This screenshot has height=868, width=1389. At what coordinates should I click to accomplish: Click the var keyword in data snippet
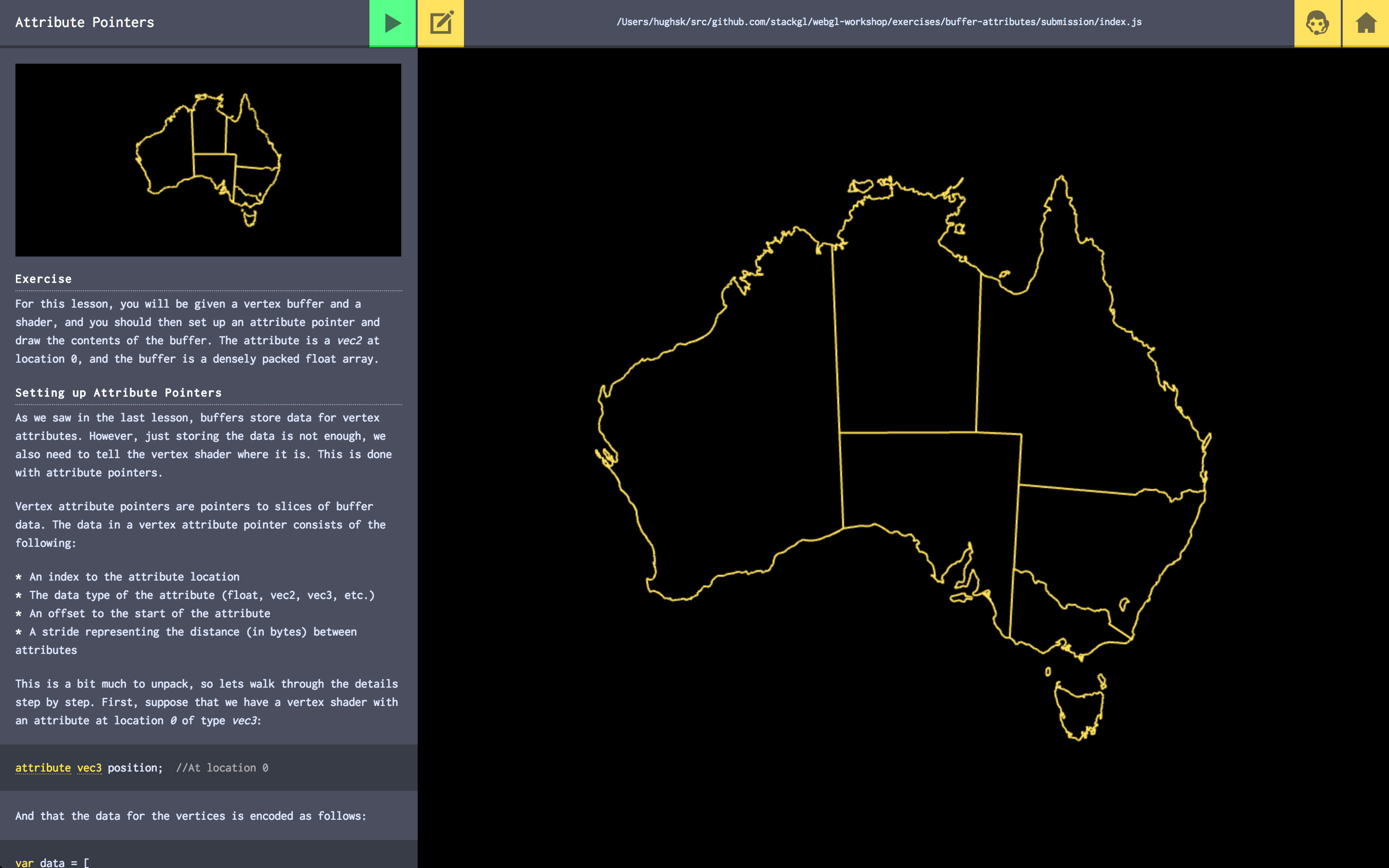pos(24,862)
